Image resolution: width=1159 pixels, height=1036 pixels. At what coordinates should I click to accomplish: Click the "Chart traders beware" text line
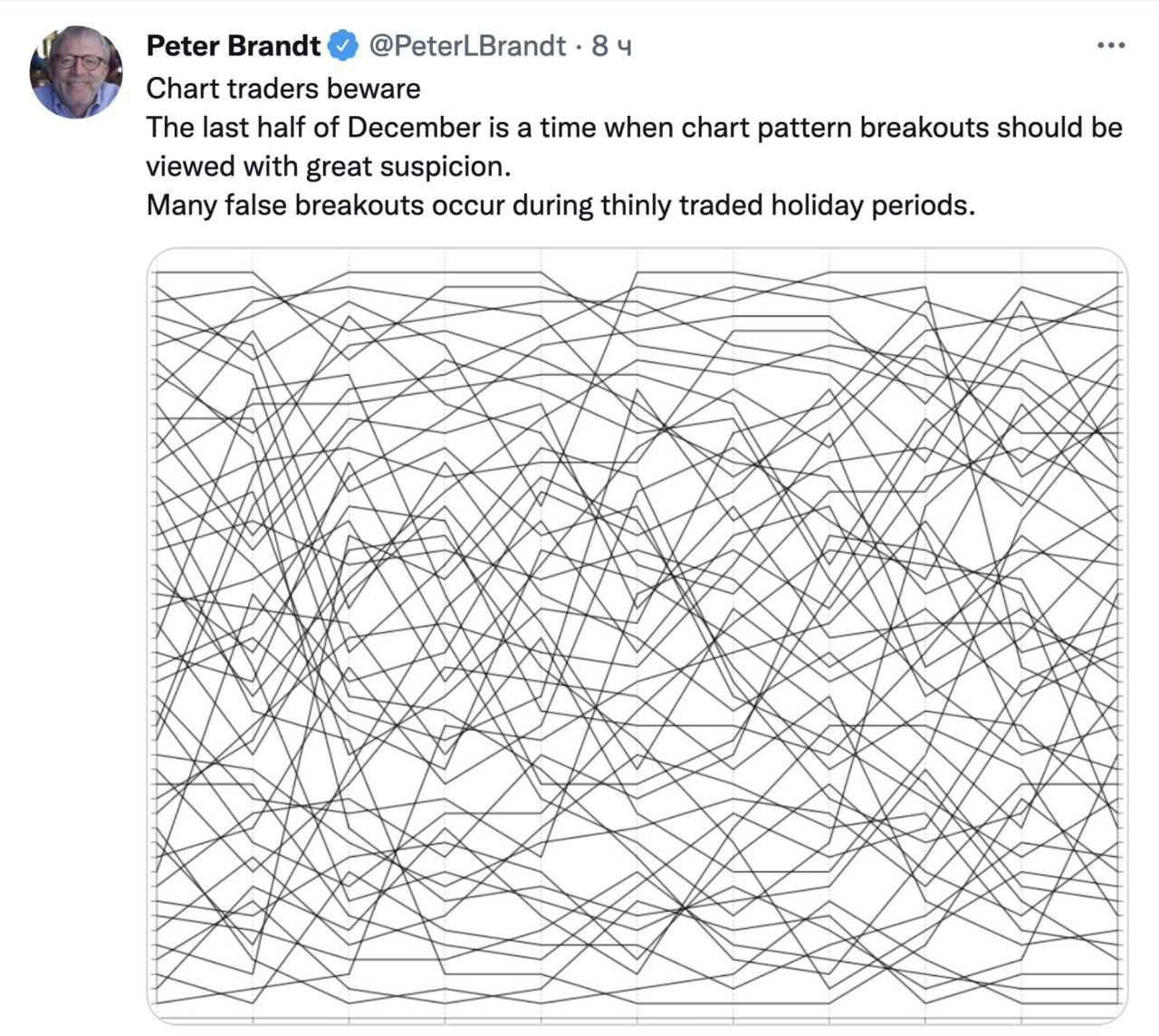coord(283,88)
